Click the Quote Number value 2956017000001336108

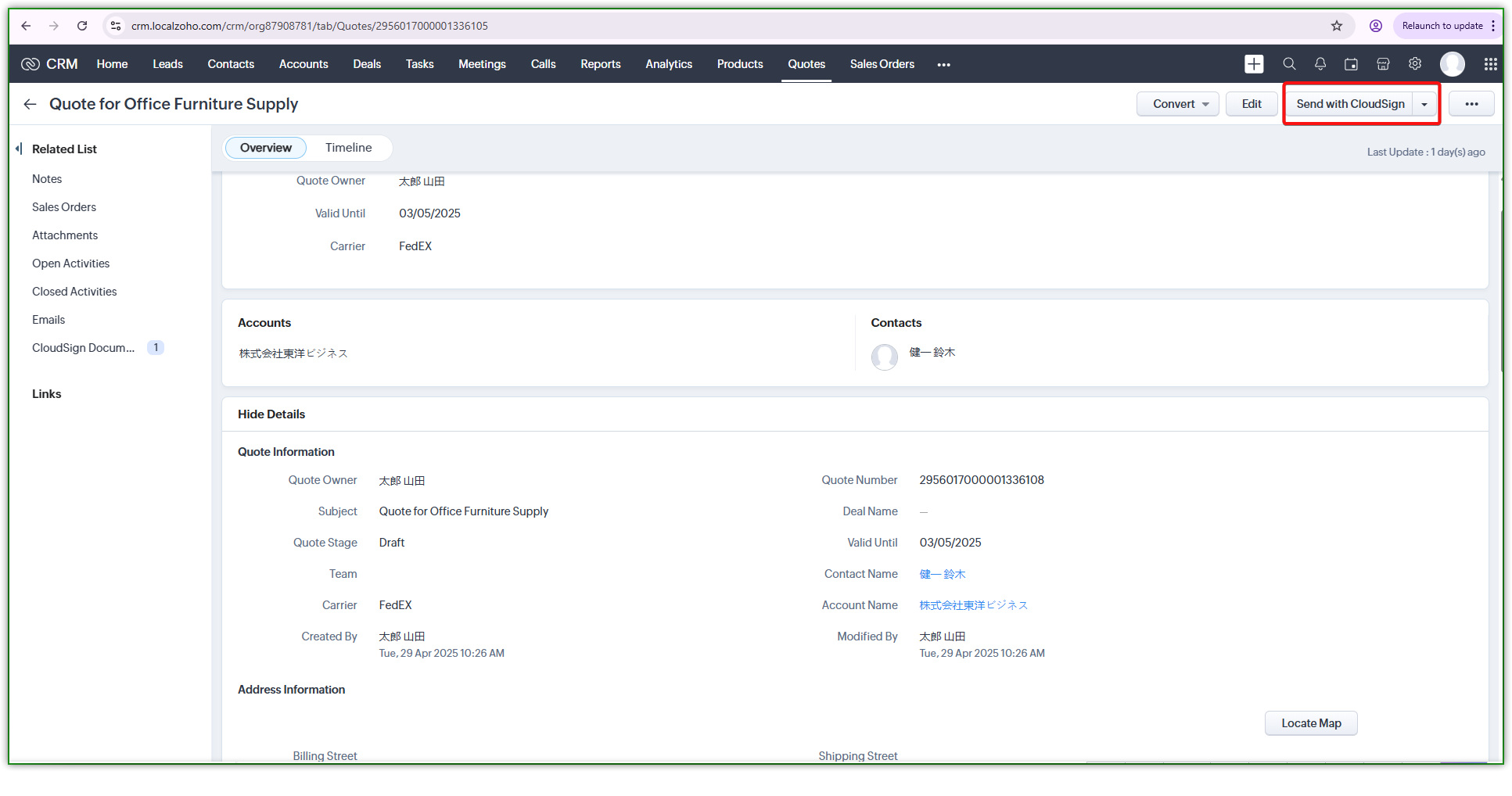982,480
